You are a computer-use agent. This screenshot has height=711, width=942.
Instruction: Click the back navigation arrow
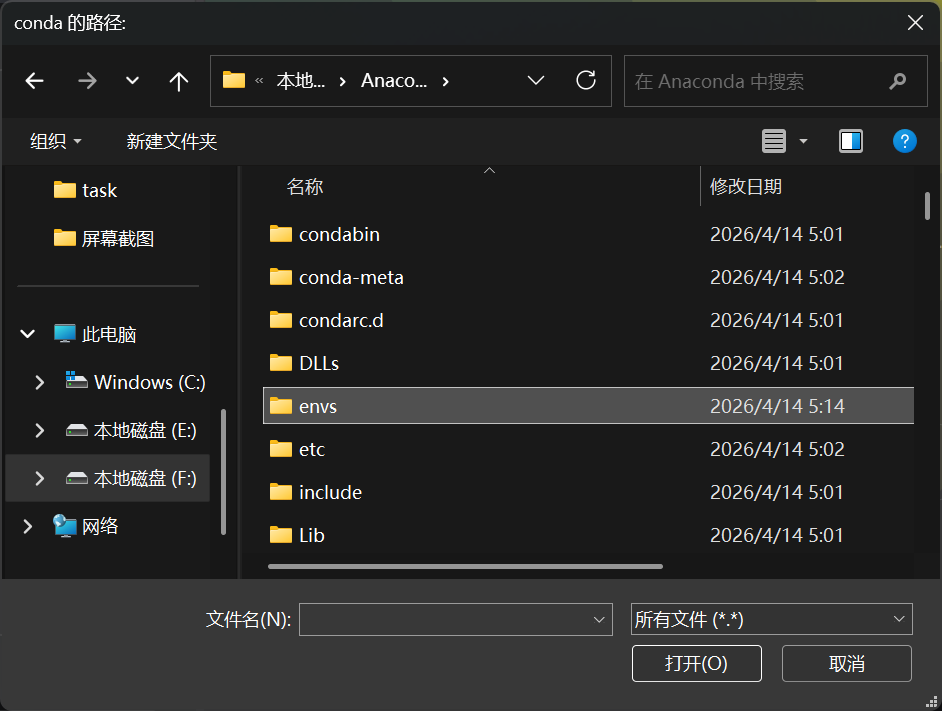coord(35,81)
